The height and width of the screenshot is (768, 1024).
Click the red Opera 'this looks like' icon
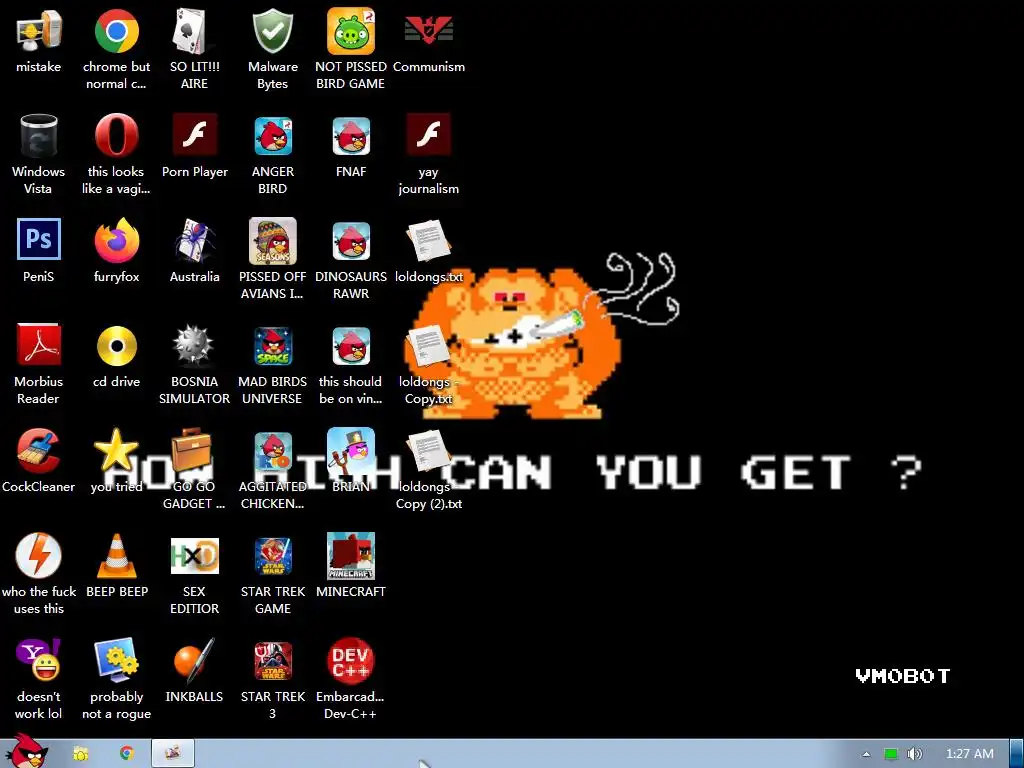coord(116,136)
